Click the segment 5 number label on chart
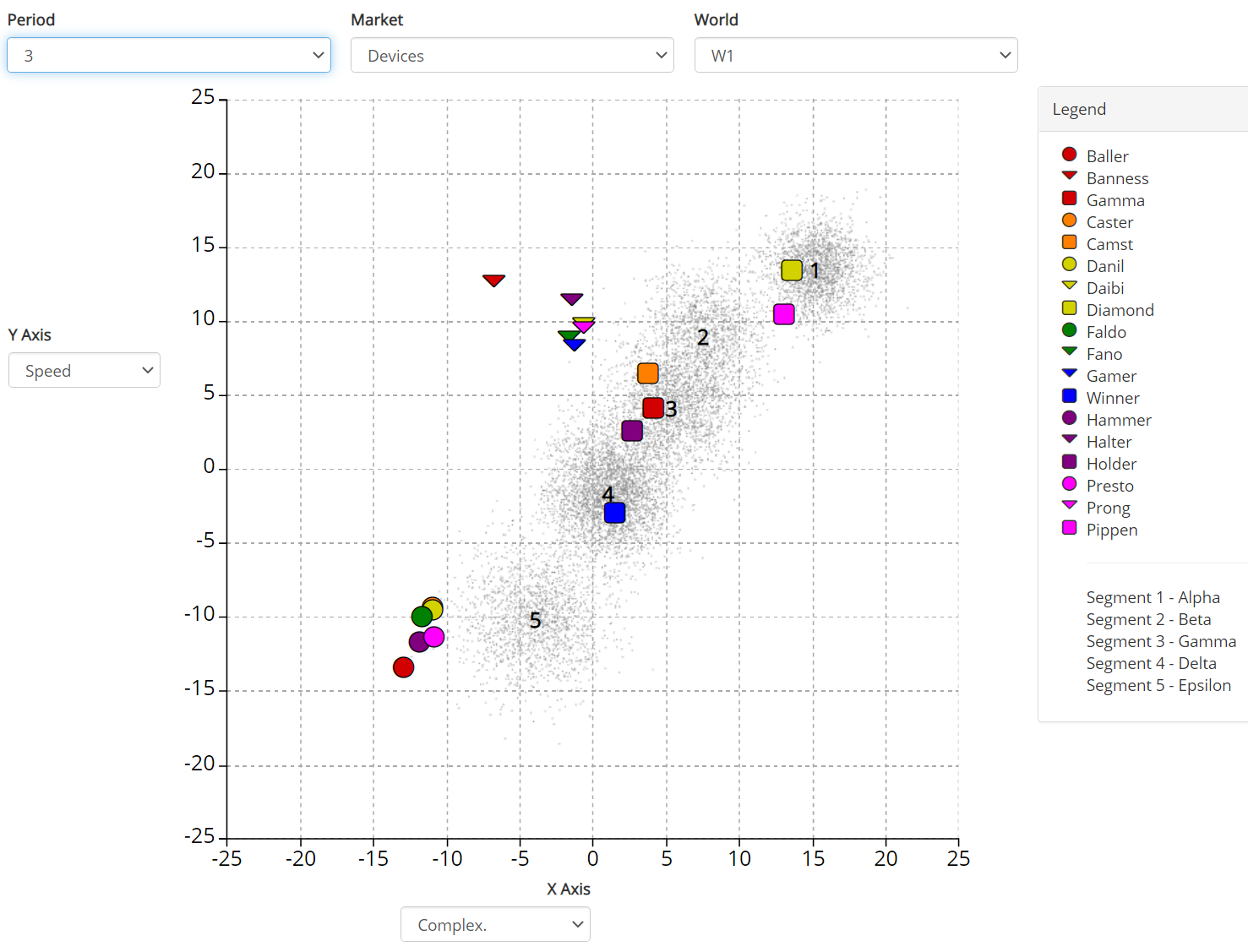 point(535,620)
